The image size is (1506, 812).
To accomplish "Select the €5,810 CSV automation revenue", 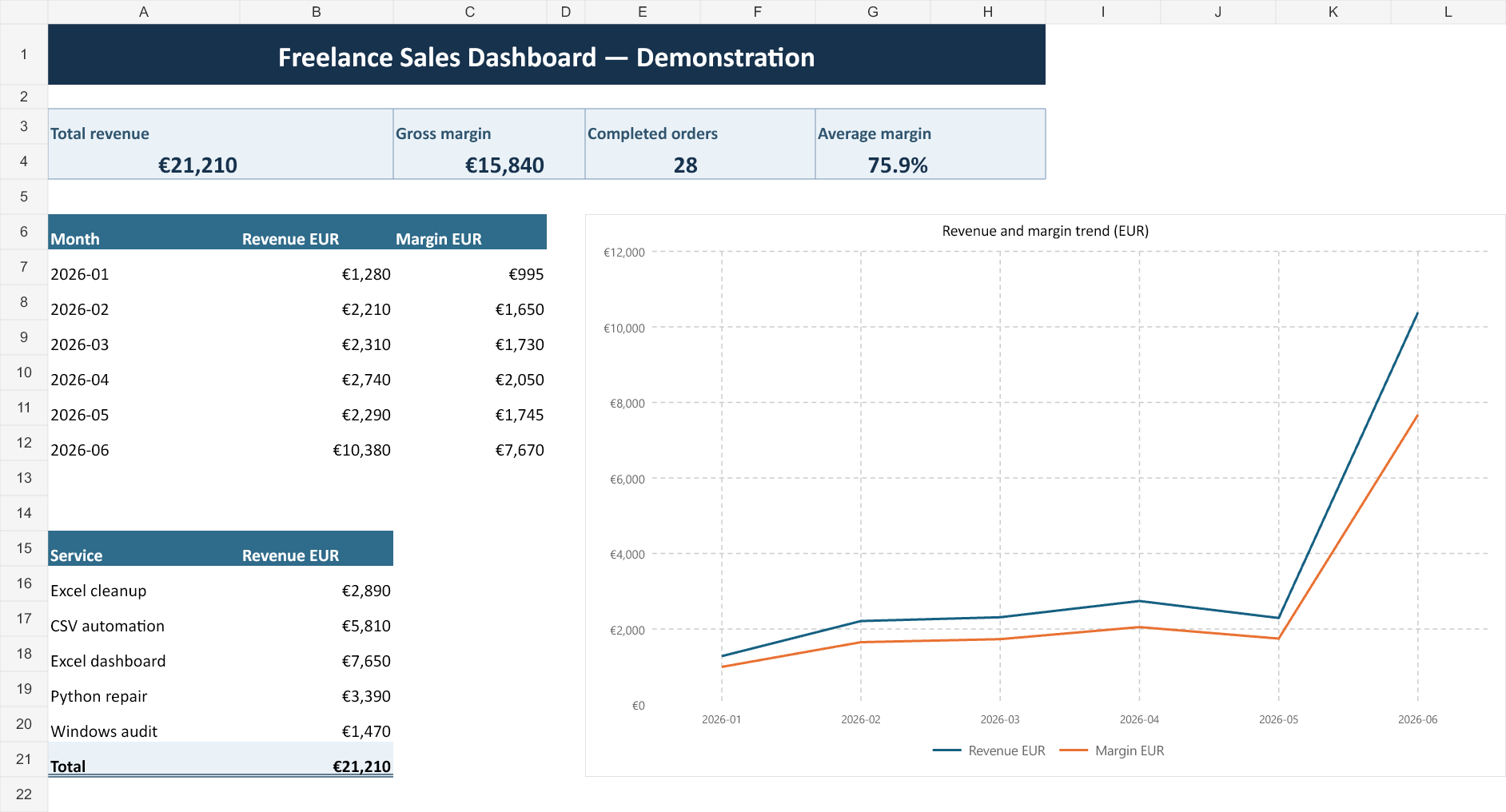I will (x=317, y=619).
